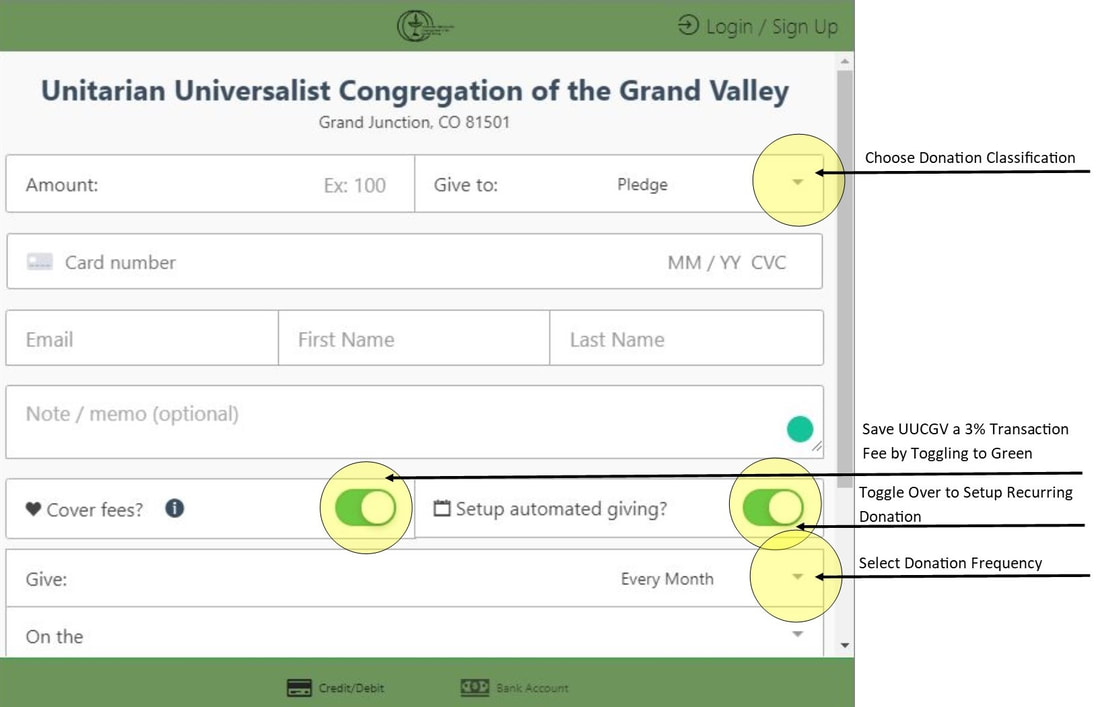Click the heart icon beside Cover fees
1100x707 pixels.
click(x=33, y=509)
